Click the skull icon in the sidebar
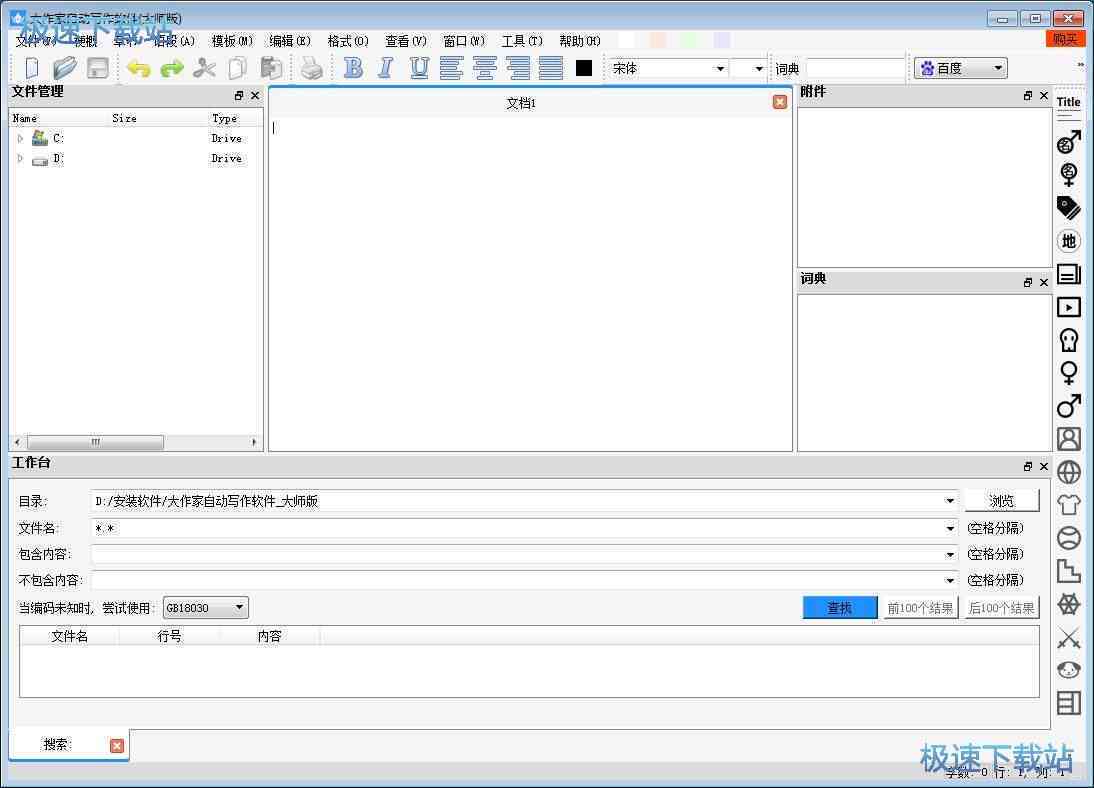 pyautogui.click(x=1068, y=341)
